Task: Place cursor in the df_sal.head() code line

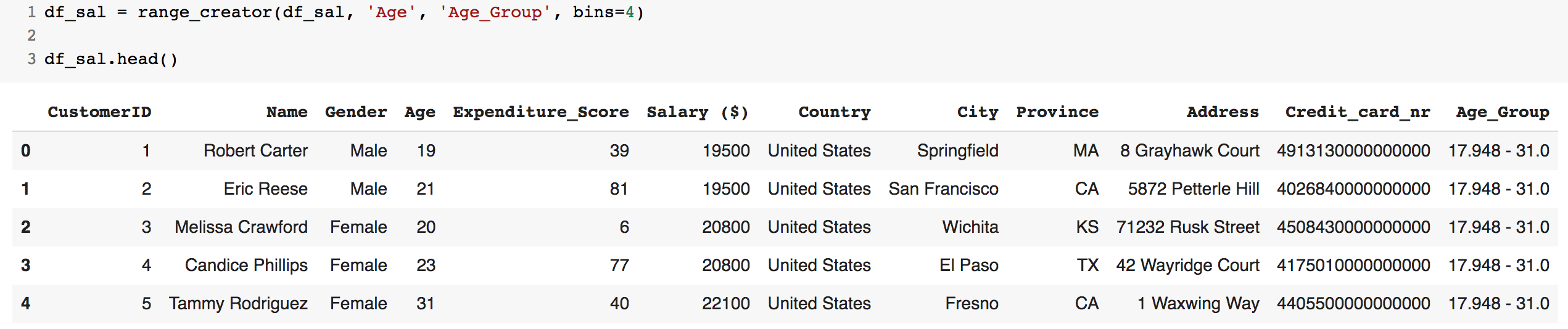Action: point(111,59)
